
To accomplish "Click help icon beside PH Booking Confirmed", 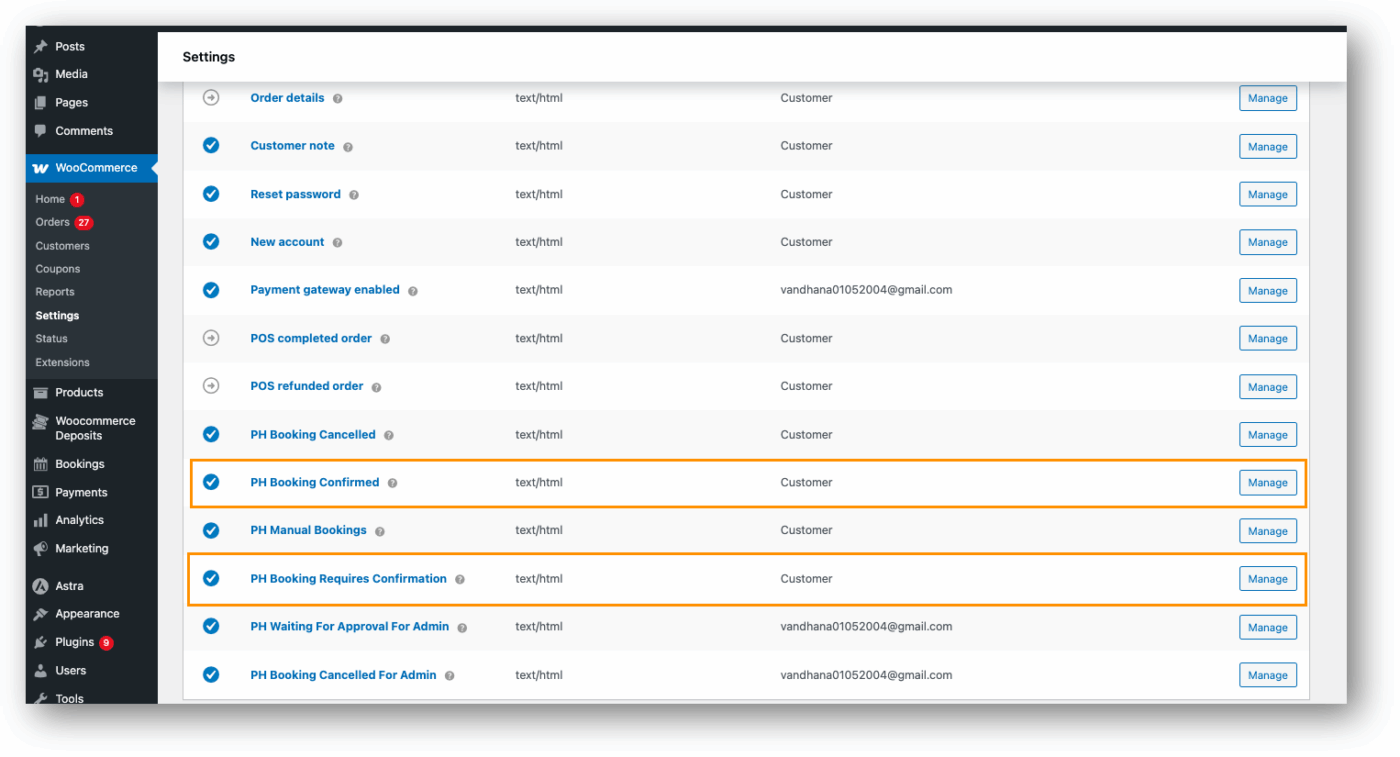I will (393, 483).
